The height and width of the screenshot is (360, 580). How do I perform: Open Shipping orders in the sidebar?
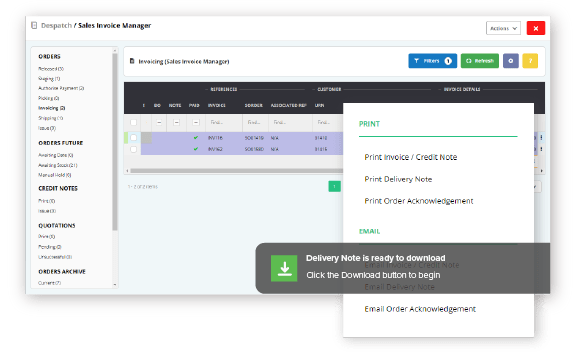tap(51, 118)
